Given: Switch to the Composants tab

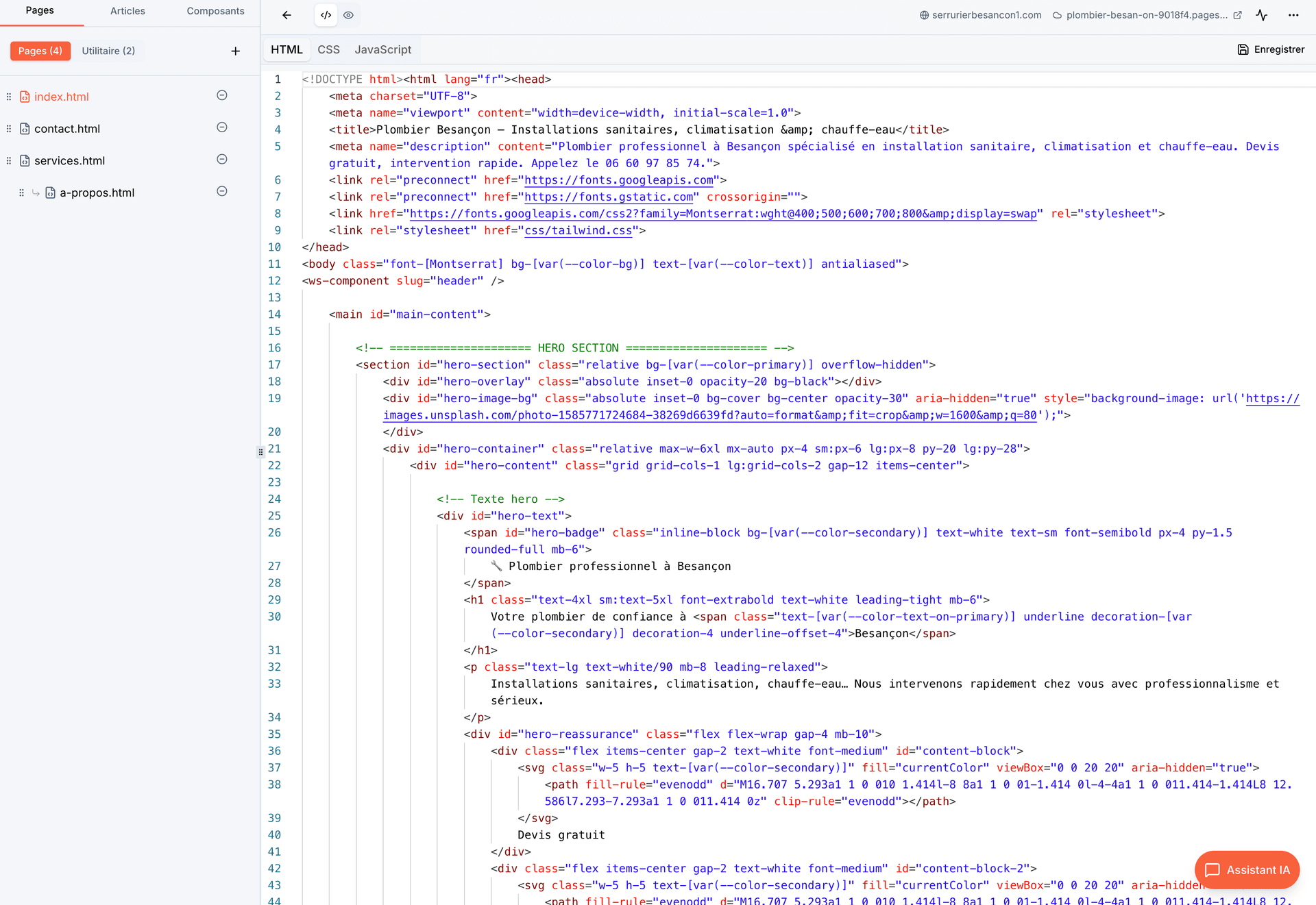Looking at the screenshot, I should tap(215, 11).
